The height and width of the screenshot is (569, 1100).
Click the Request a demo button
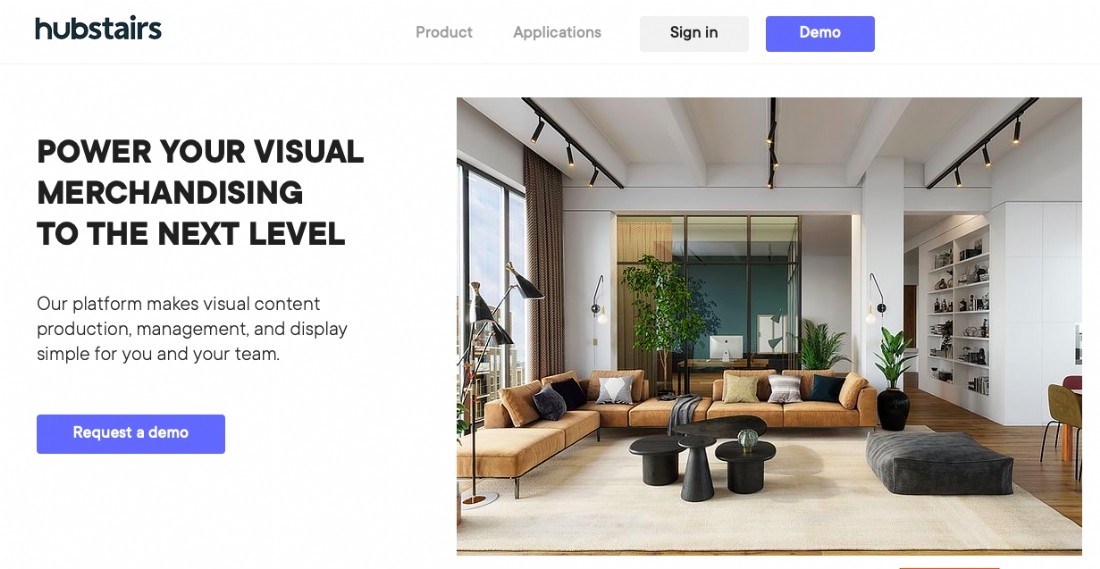click(x=131, y=434)
